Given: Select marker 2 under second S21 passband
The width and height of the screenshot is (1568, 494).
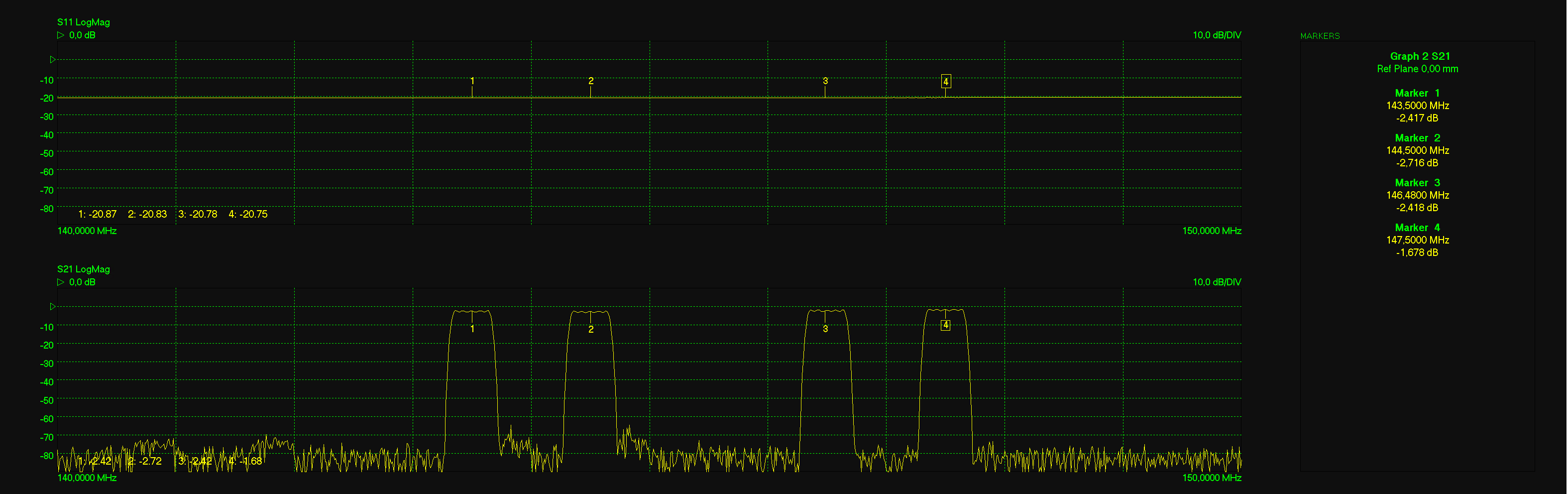Looking at the screenshot, I should pyautogui.click(x=590, y=329).
